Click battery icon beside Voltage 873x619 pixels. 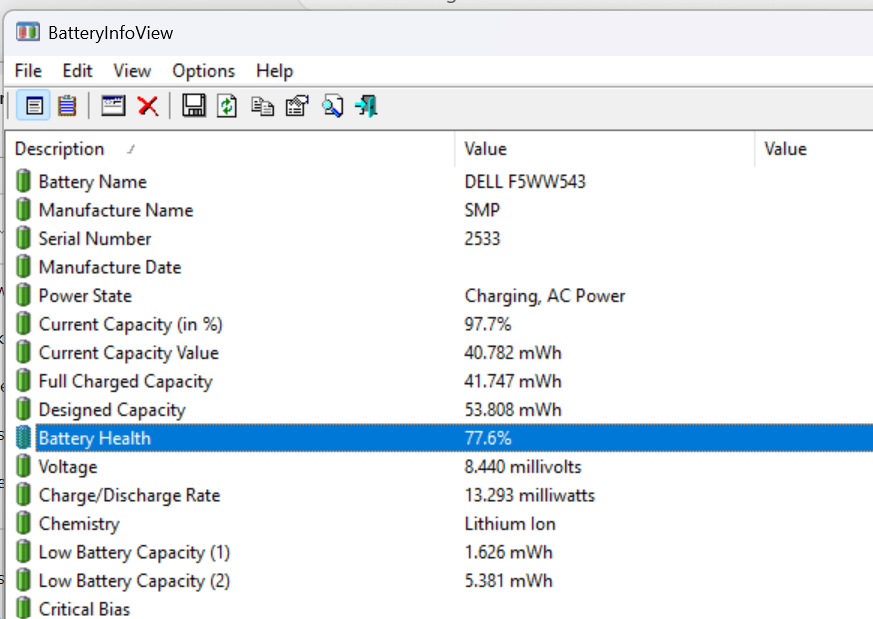pos(23,466)
